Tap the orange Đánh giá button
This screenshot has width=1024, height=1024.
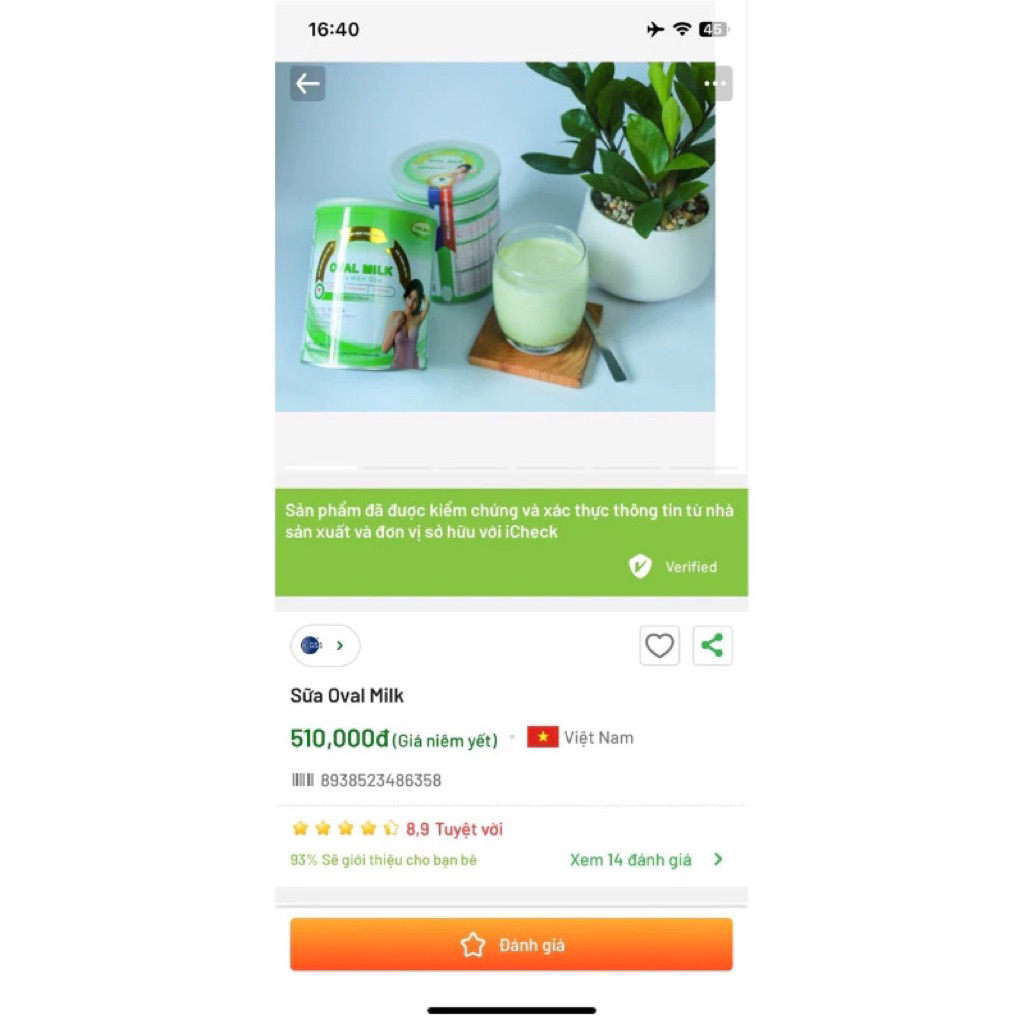(511, 944)
